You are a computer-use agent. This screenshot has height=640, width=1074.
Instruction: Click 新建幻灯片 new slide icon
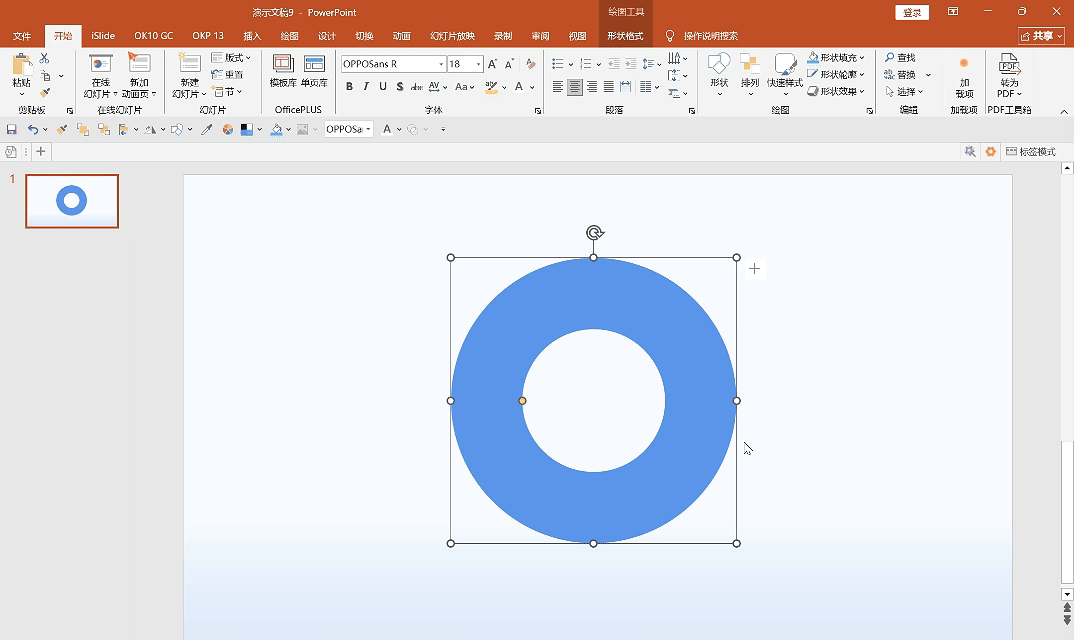pos(189,64)
